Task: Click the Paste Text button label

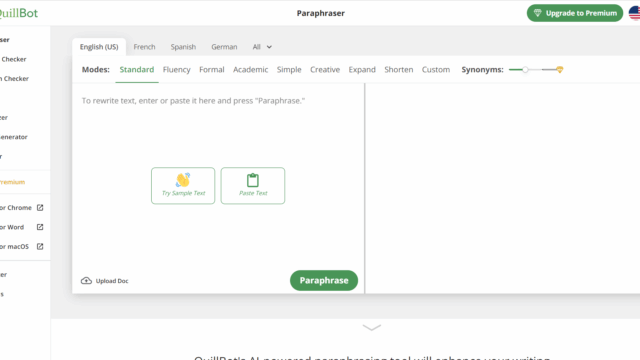Action: click(x=253, y=193)
